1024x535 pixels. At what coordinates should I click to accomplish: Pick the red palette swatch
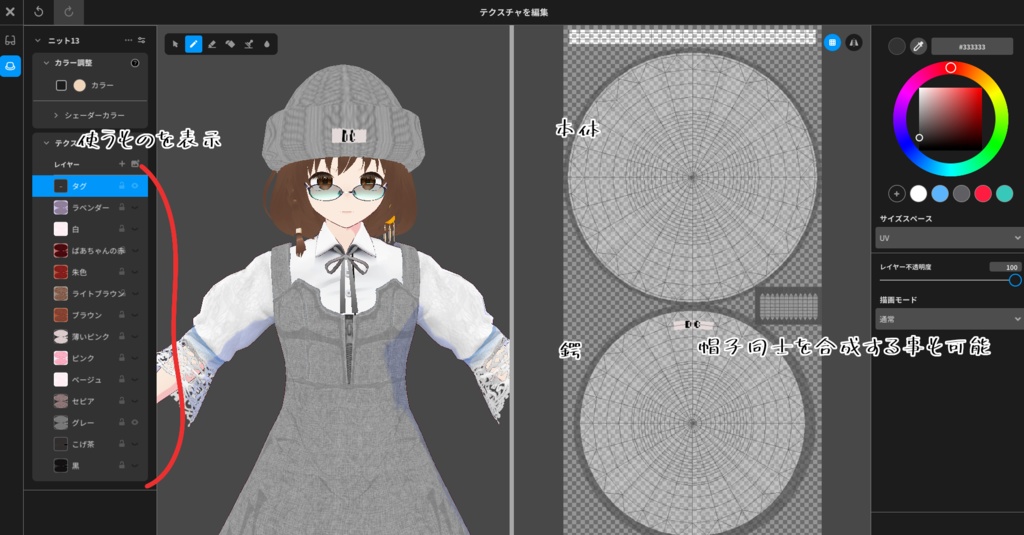pos(983,193)
